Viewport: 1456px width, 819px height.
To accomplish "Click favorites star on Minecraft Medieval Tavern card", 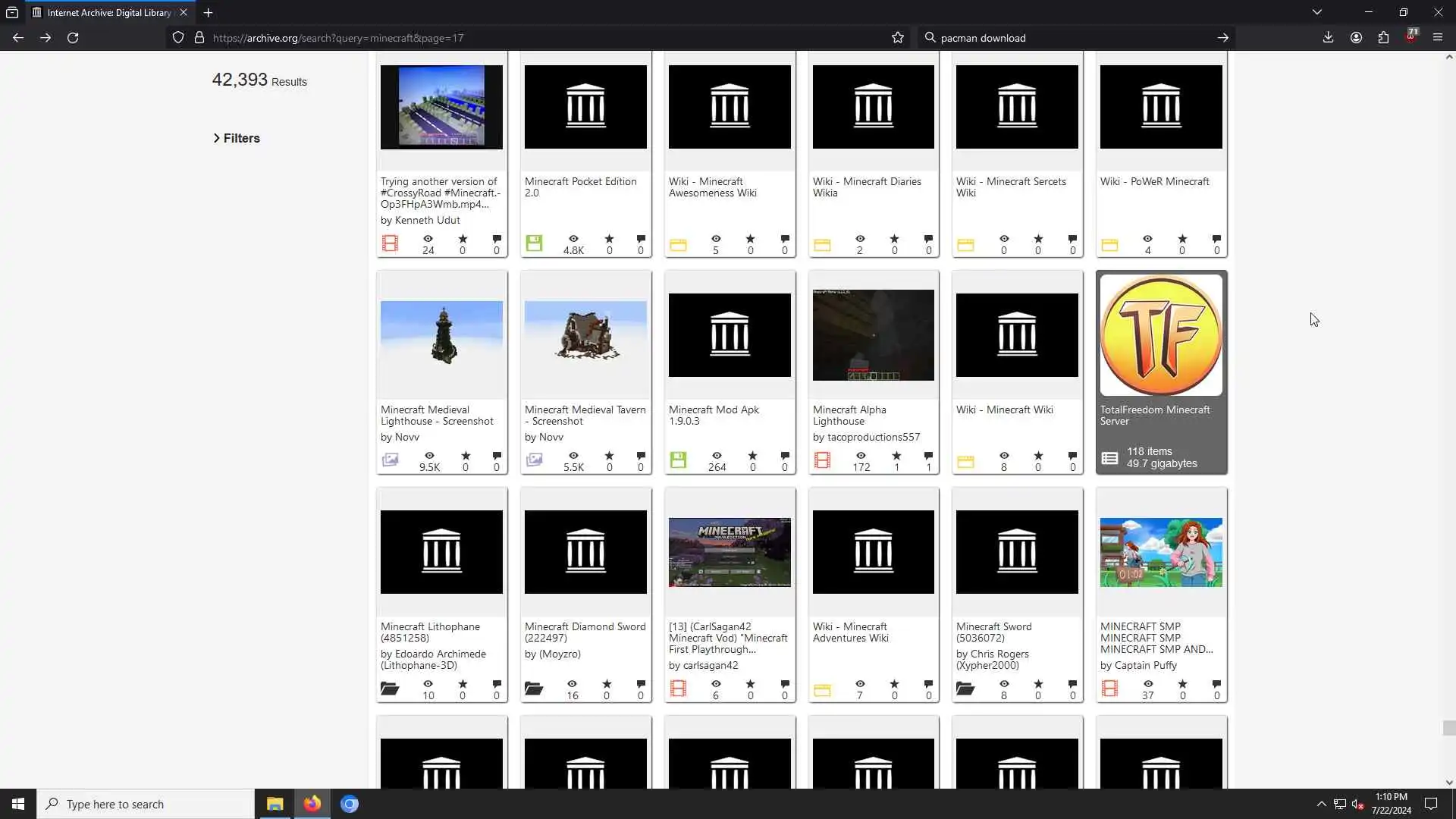I will click(609, 456).
